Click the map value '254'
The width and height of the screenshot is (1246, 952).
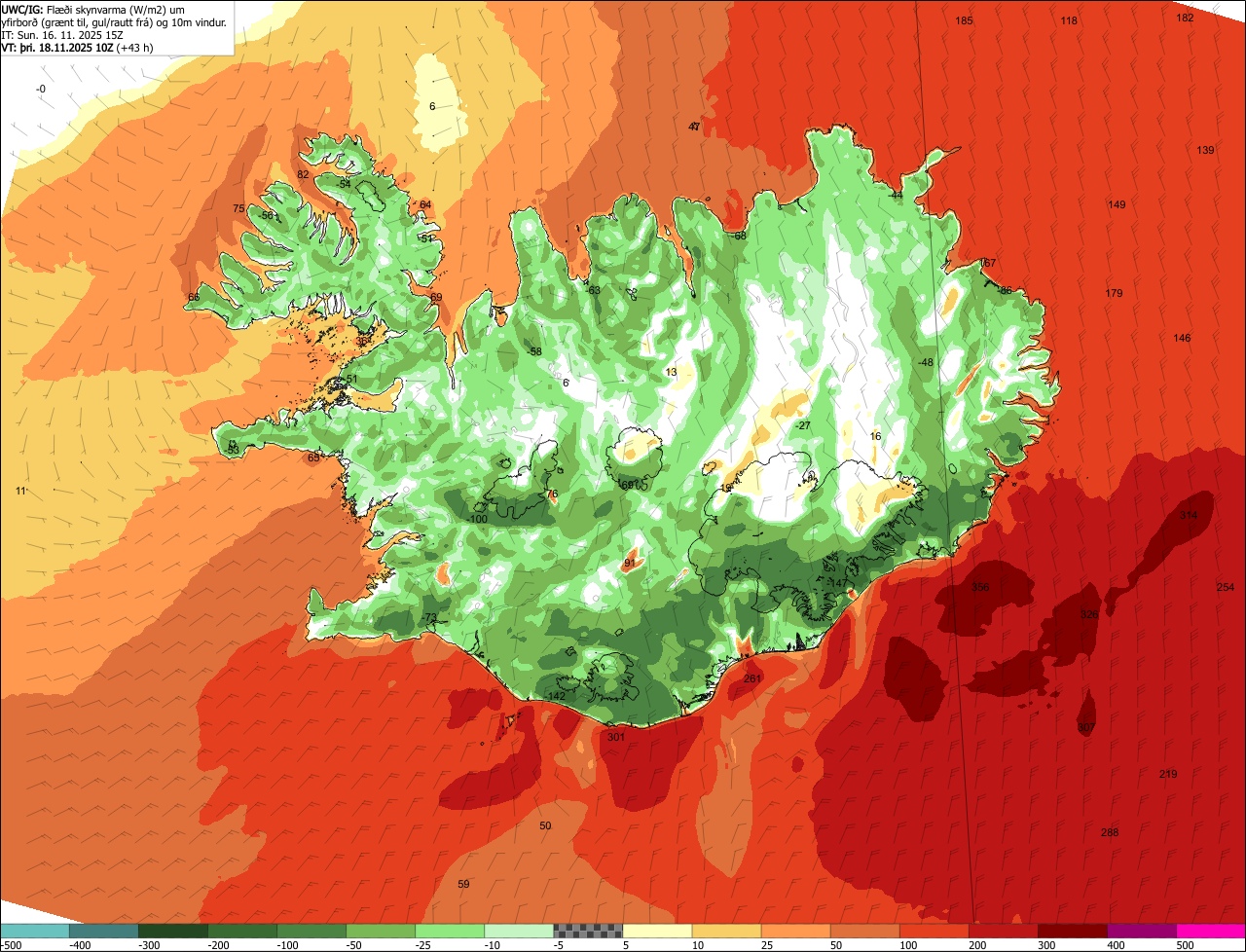[x=1225, y=587]
